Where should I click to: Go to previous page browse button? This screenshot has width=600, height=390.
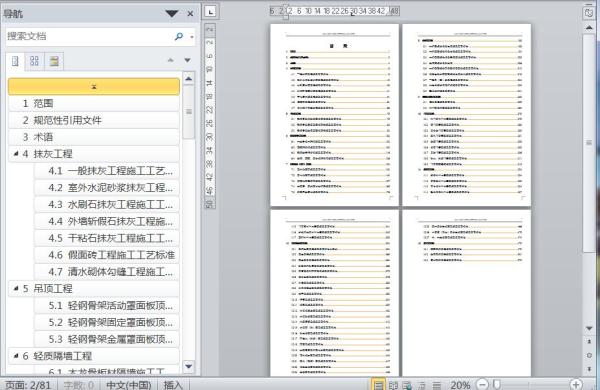[x=589, y=341]
